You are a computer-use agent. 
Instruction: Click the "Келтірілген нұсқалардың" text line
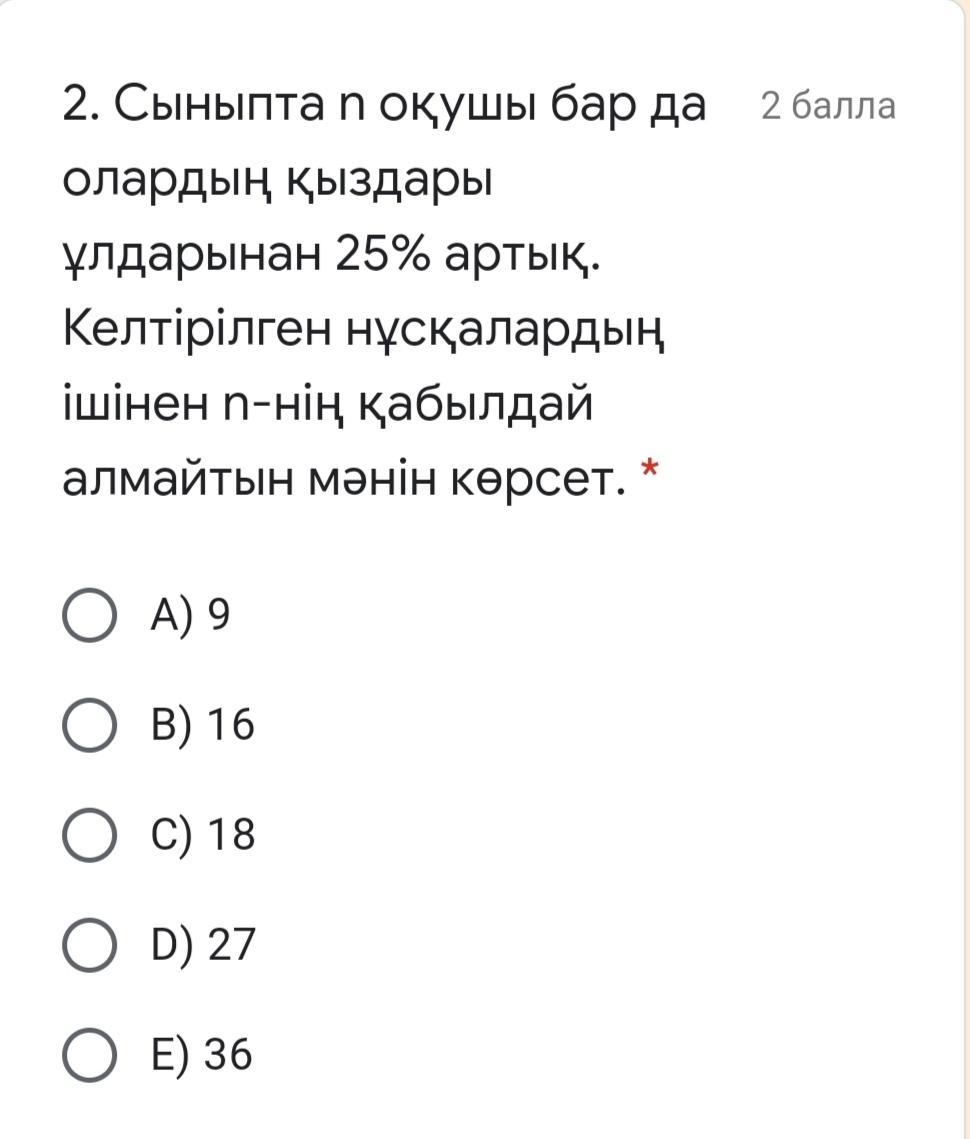click(x=365, y=330)
